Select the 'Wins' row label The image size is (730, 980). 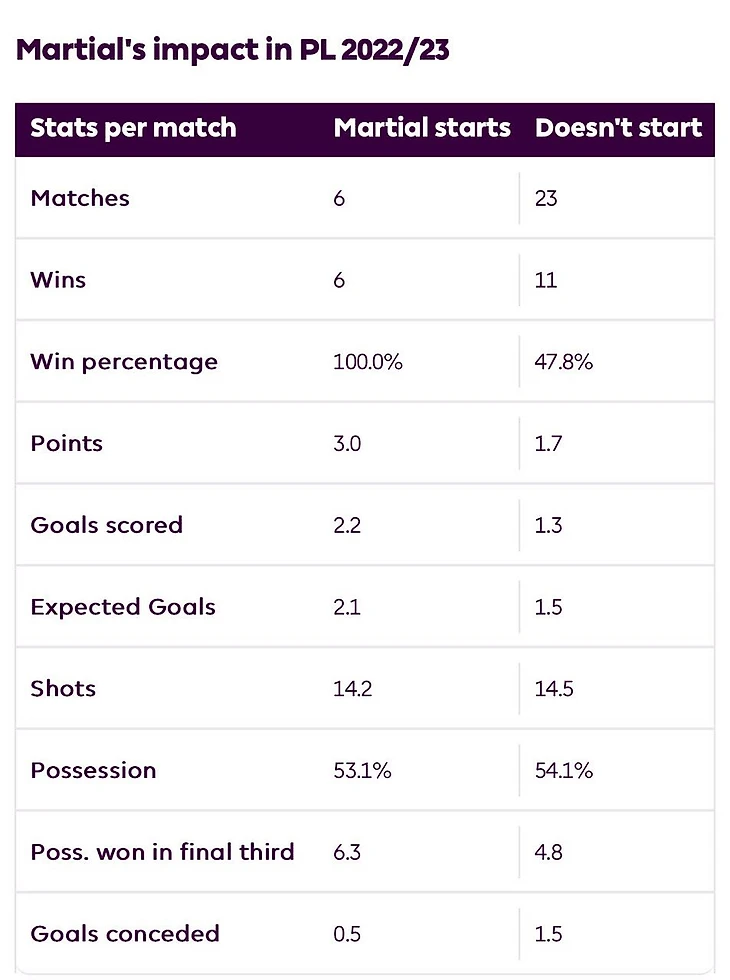[58, 280]
